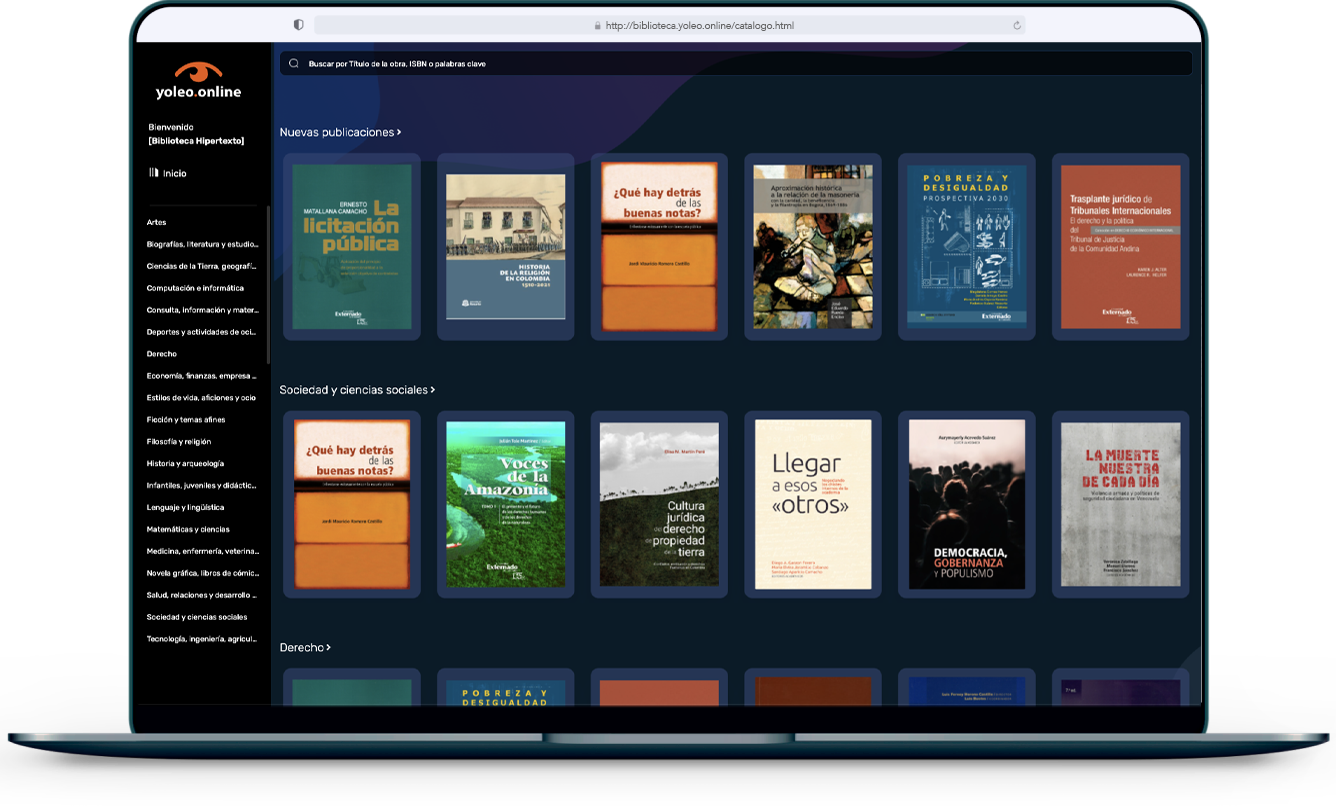Image resolution: width=1336 pixels, height=808 pixels.
Task: Open Voces de la Amazonía book cover
Action: point(505,504)
